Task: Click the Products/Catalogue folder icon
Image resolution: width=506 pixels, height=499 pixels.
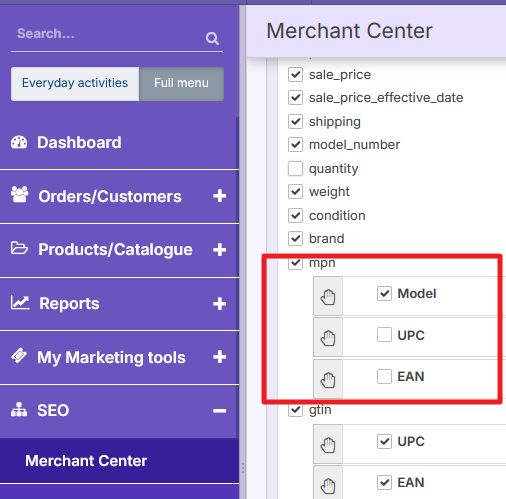Action: (x=19, y=248)
